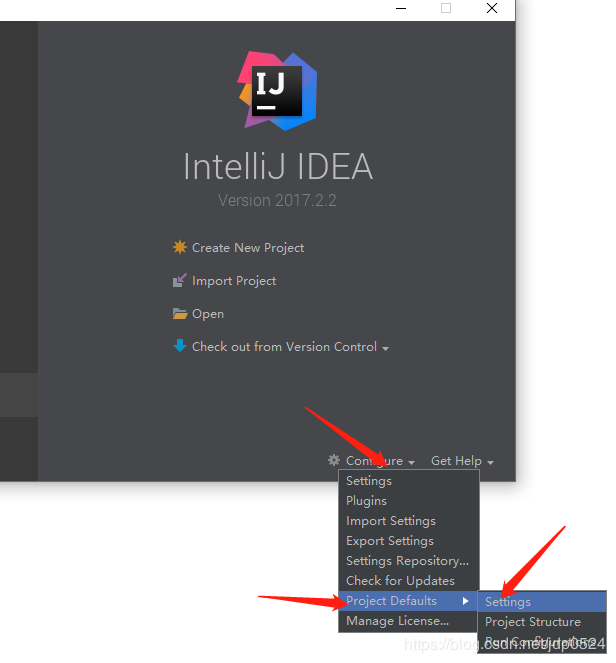Image resolution: width=616 pixels, height=663 pixels.
Task: Highlight Project Defaults menu item
Action: [x=409, y=601]
